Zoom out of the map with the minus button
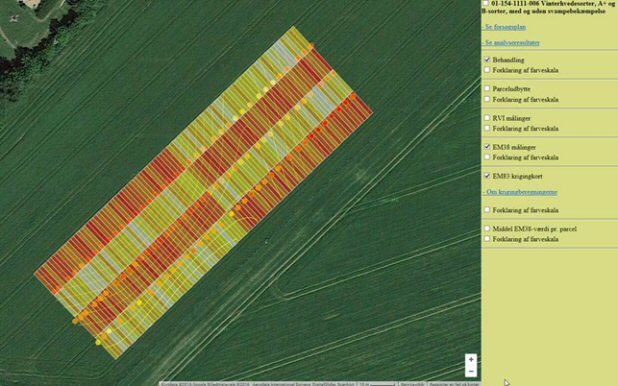Image resolution: width=618 pixels, height=386 pixels. pyautogui.click(x=471, y=371)
